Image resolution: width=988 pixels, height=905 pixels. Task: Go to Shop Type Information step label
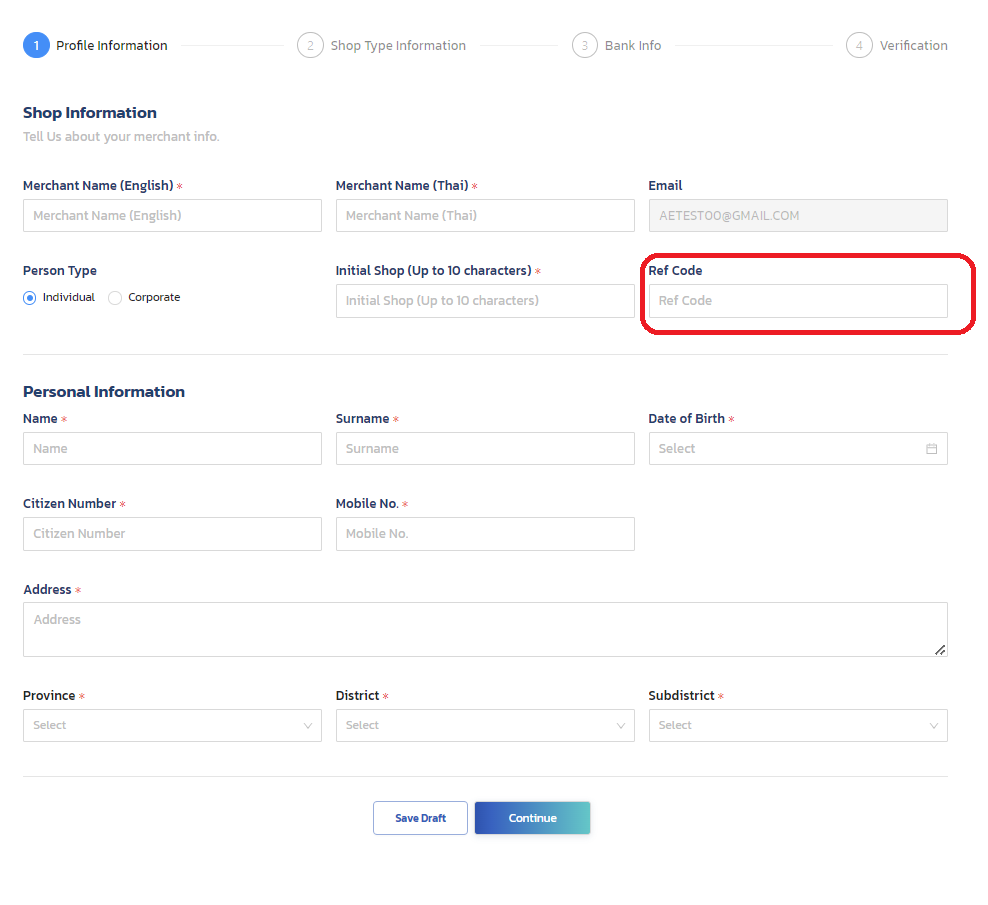[x=398, y=45]
